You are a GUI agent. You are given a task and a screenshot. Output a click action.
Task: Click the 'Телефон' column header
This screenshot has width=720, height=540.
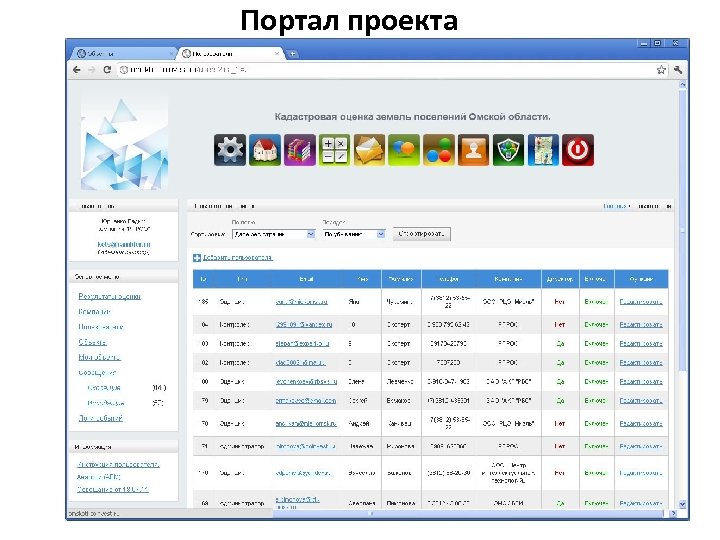[449, 279]
